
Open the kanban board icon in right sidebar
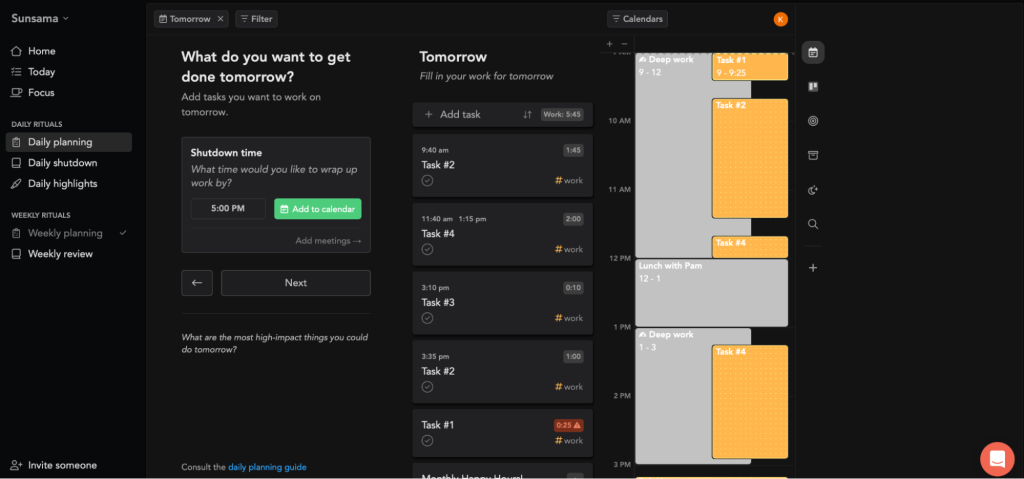[x=813, y=87]
